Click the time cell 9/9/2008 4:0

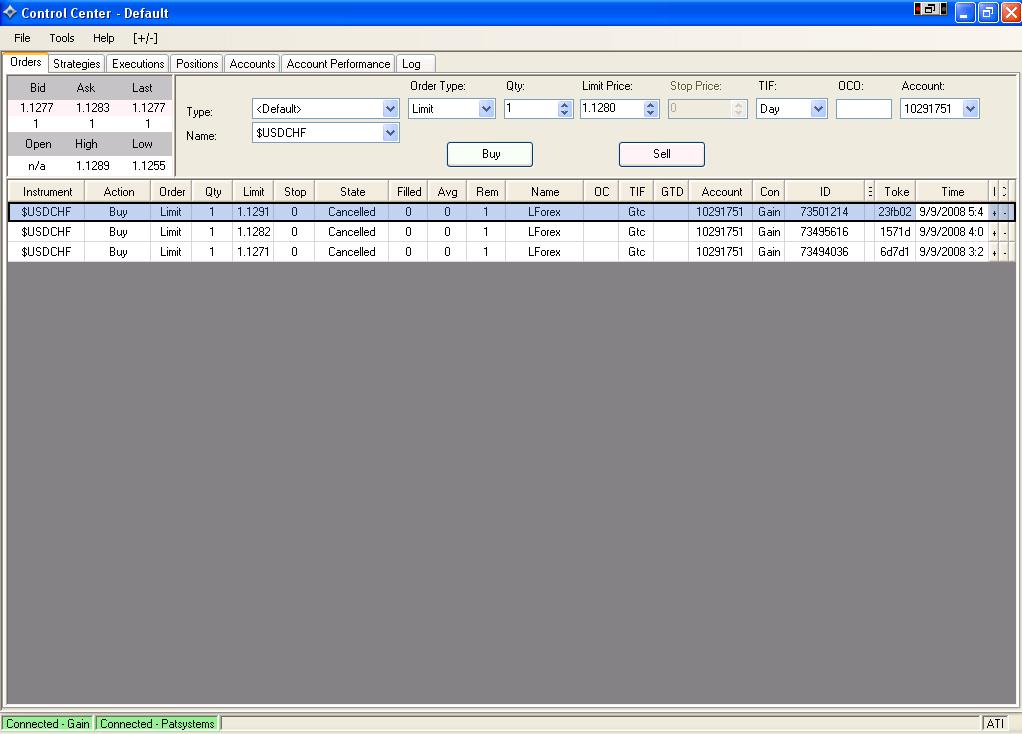(951, 232)
